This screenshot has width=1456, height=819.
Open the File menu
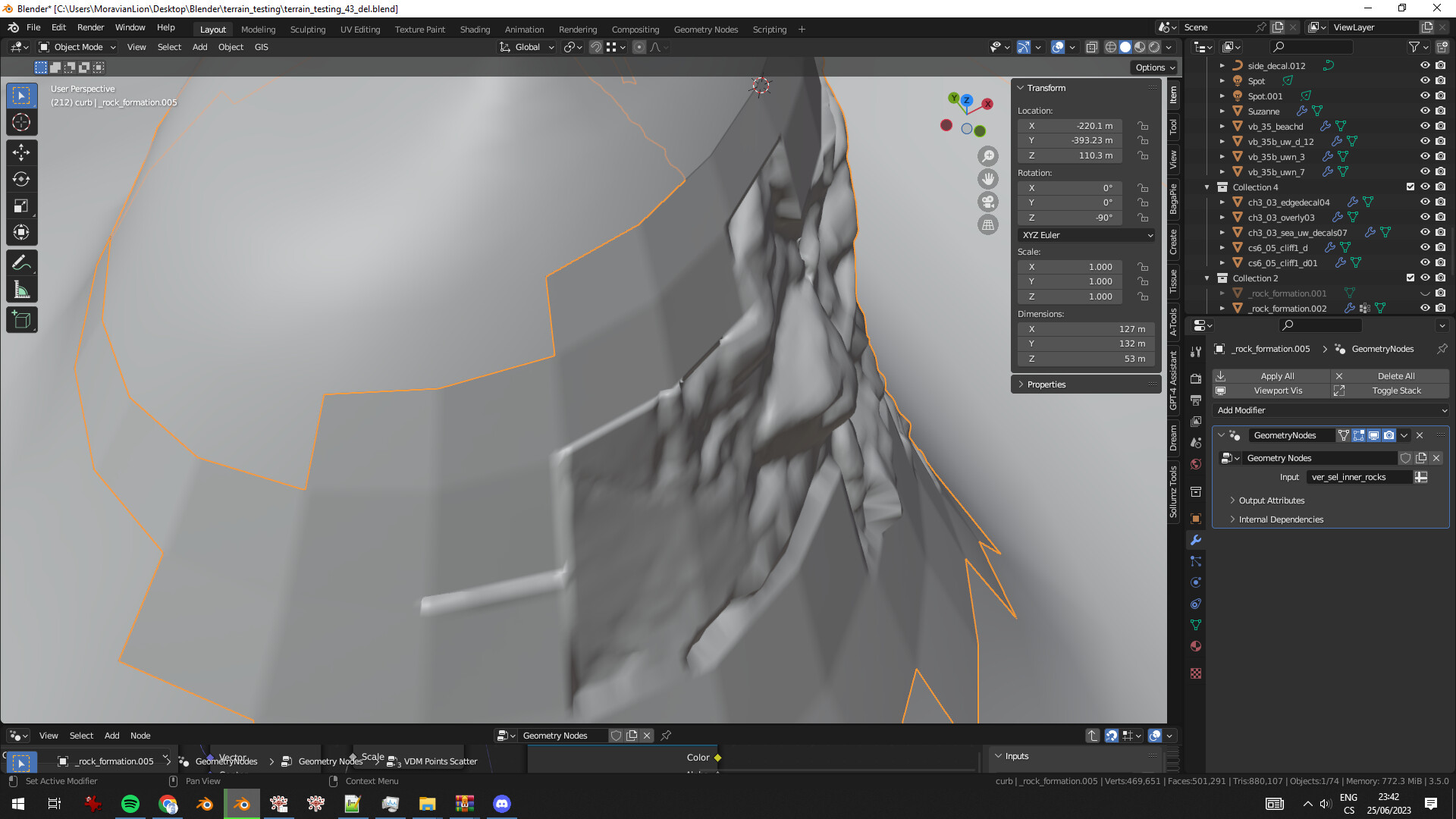pos(33,27)
